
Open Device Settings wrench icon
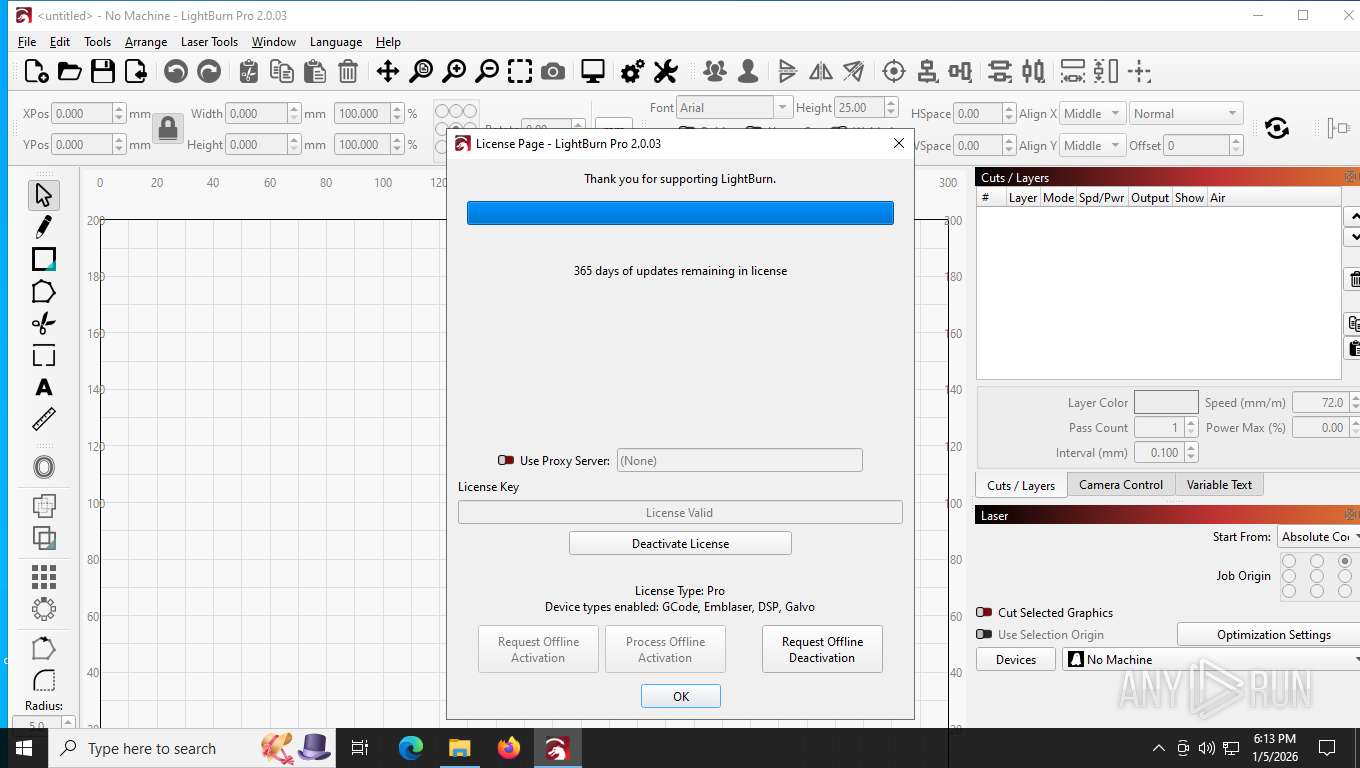[x=666, y=71]
